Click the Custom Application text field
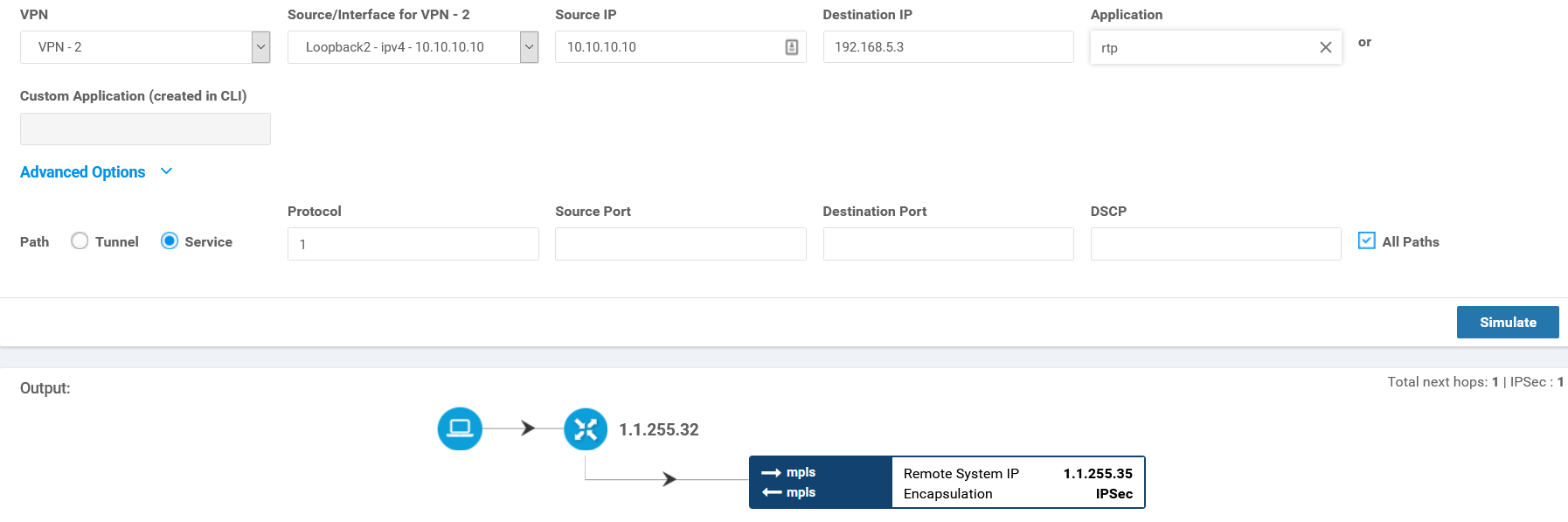Image resolution: width=1568 pixels, height=522 pixels. tap(145, 129)
